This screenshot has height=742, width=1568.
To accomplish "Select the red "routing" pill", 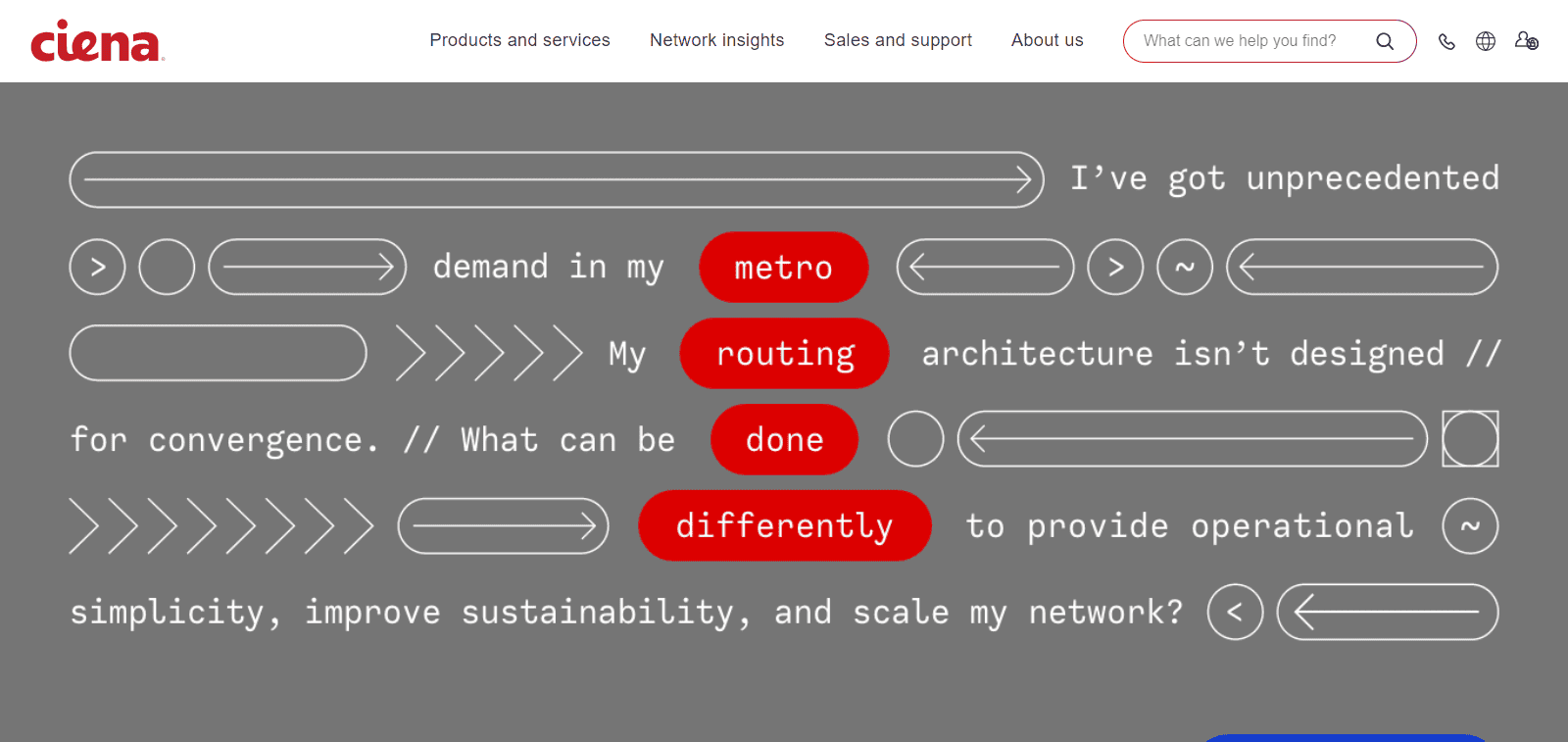I will pos(784,354).
